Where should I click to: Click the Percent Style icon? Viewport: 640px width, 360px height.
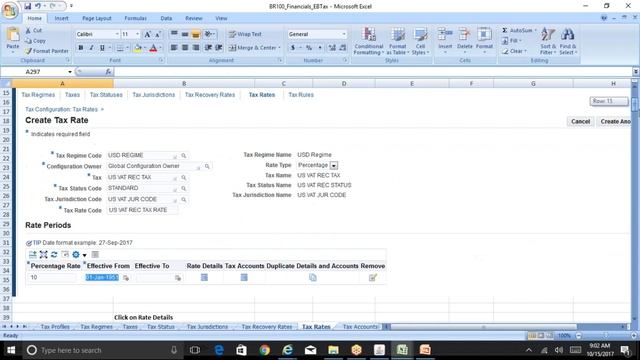point(309,48)
